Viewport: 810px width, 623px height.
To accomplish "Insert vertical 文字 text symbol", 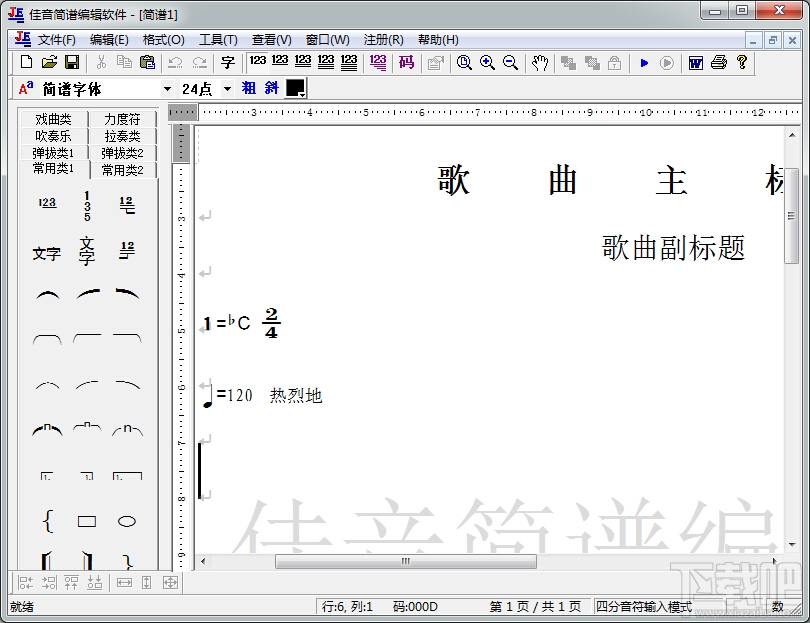I will coord(87,251).
